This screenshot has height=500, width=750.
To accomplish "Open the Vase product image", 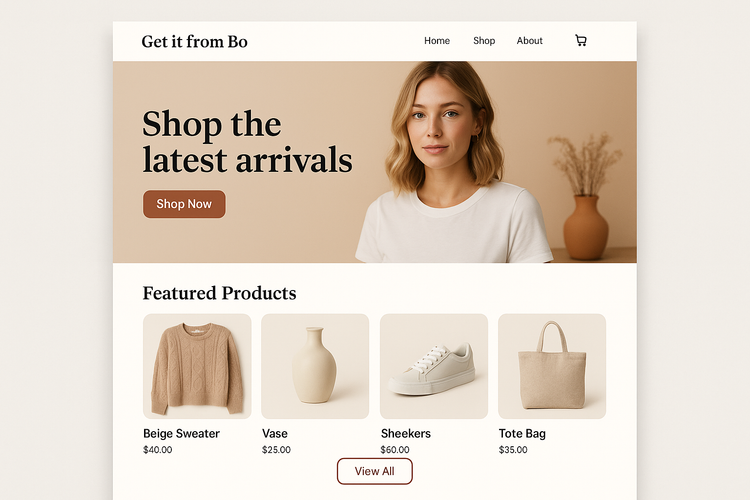I will [x=315, y=366].
